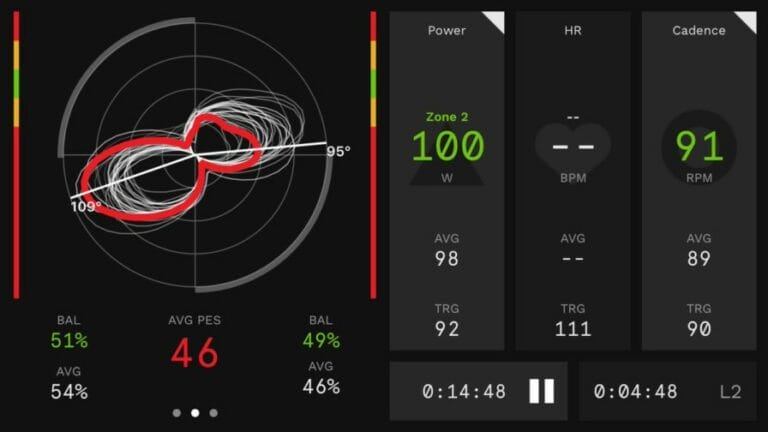Click the 109° angle label on the chart
Screen dimensions: 768x432
tap(85, 207)
